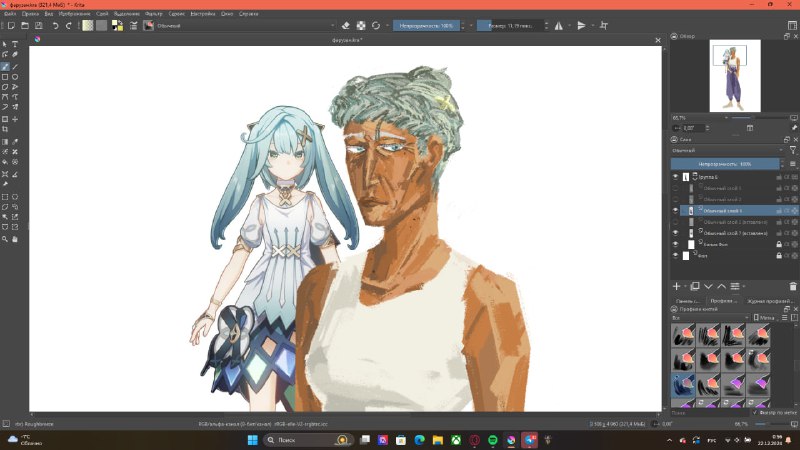Viewport: 800px width, 450px height.
Task: Add a new paint layer with plus button
Action: pyautogui.click(x=677, y=287)
